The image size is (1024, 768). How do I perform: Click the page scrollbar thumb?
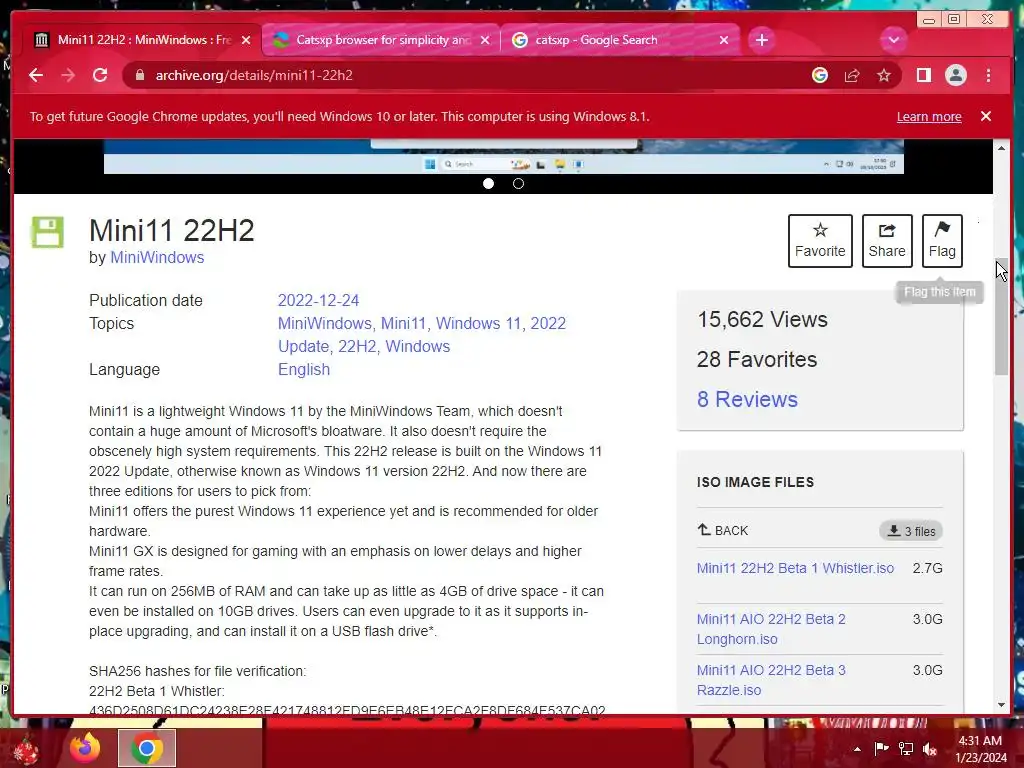click(1001, 317)
